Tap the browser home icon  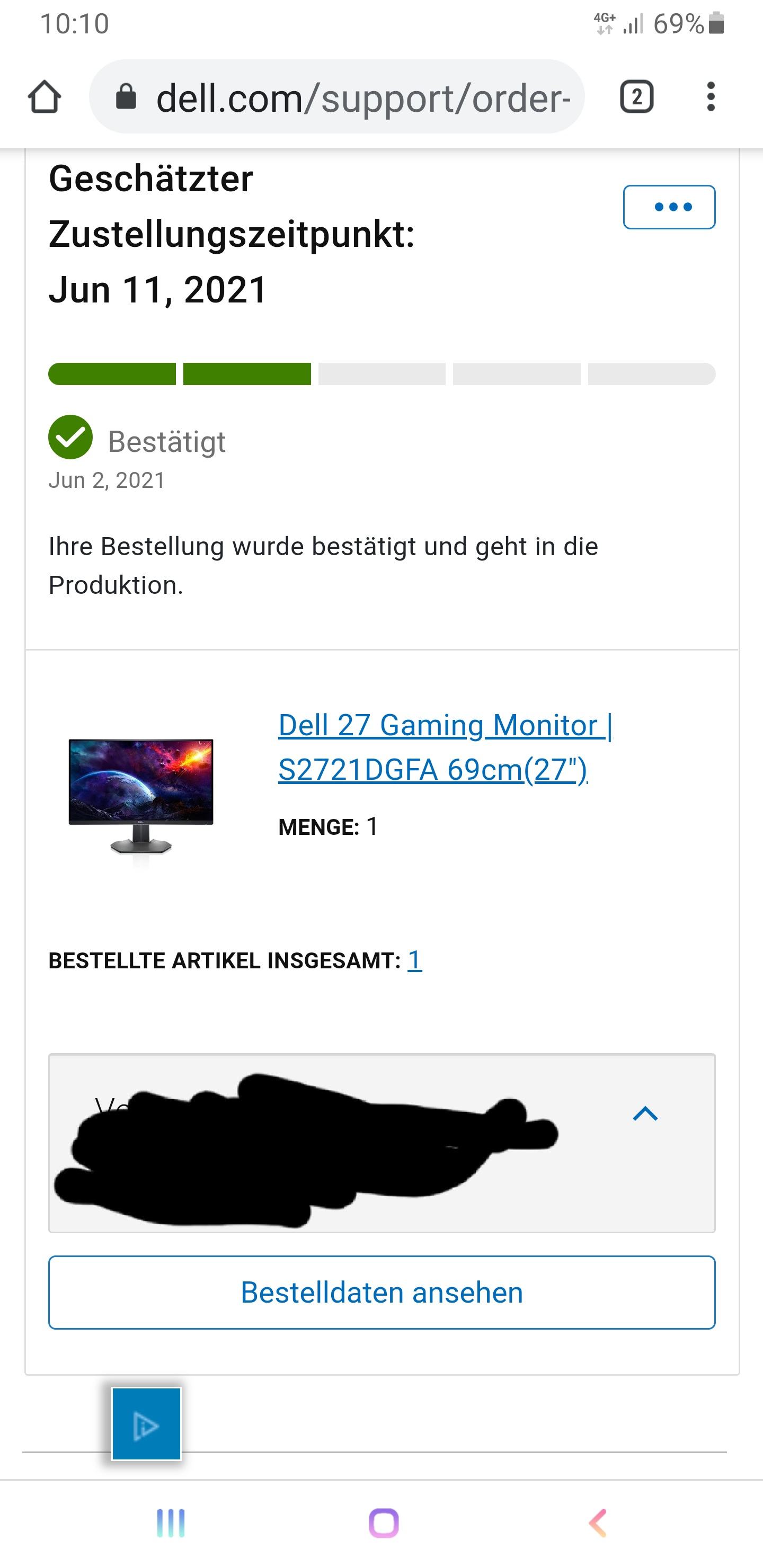click(45, 97)
